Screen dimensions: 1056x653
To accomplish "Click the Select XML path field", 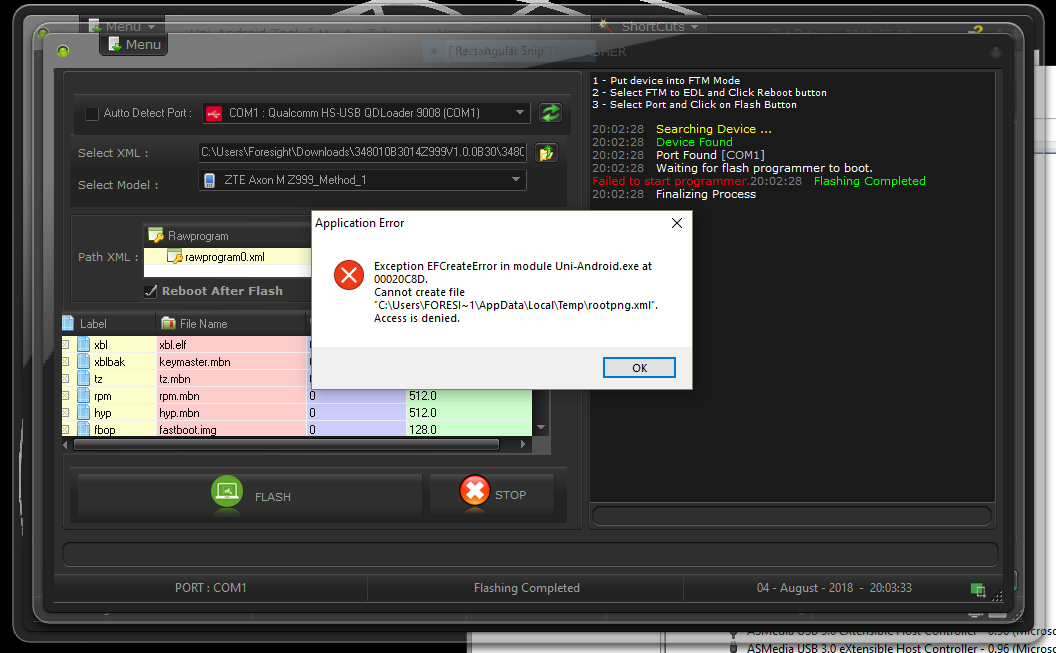I will [x=362, y=152].
